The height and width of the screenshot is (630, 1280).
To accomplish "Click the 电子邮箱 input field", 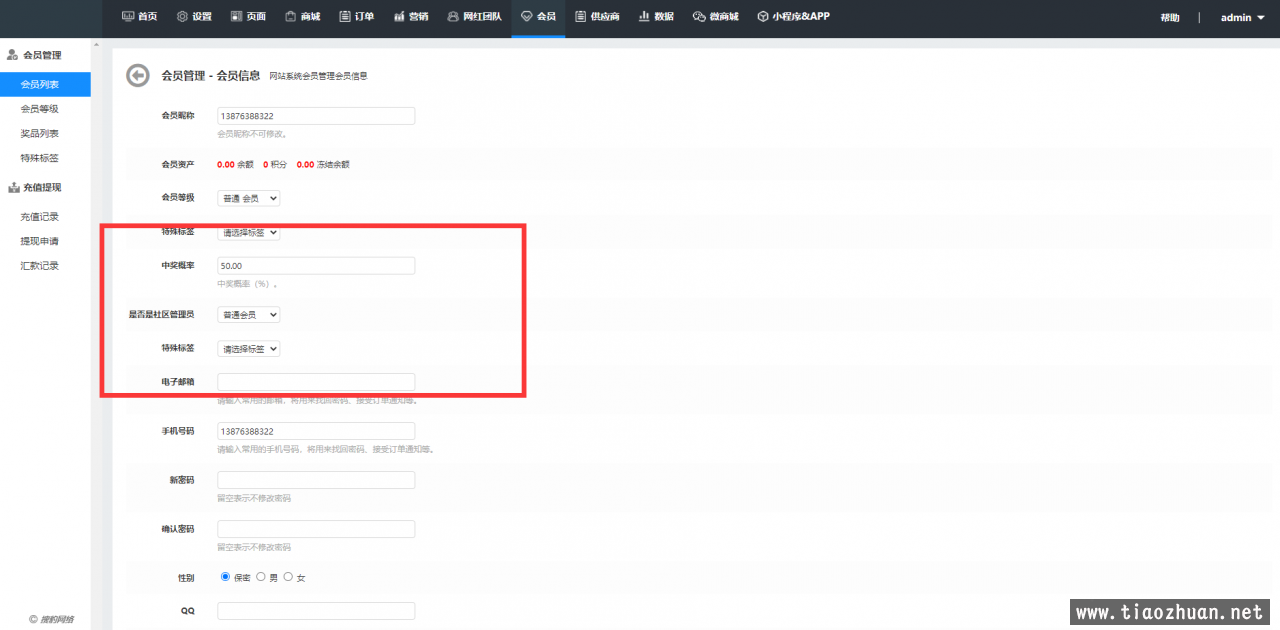I will pyautogui.click(x=316, y=382).
